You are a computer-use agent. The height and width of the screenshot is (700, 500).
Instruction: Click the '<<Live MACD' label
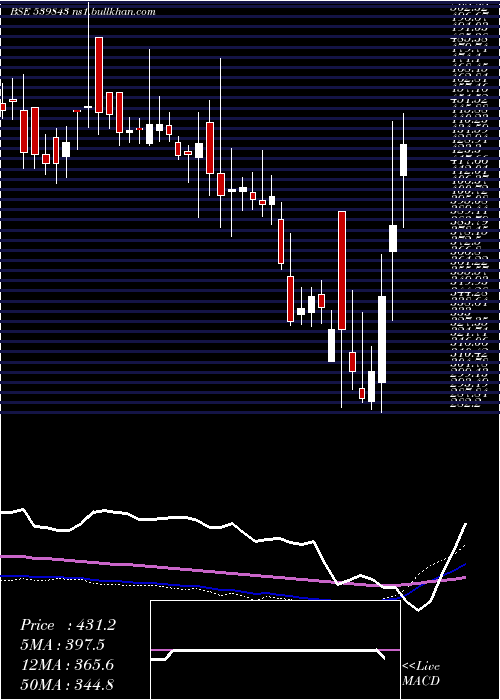click(x=421, y=674)
